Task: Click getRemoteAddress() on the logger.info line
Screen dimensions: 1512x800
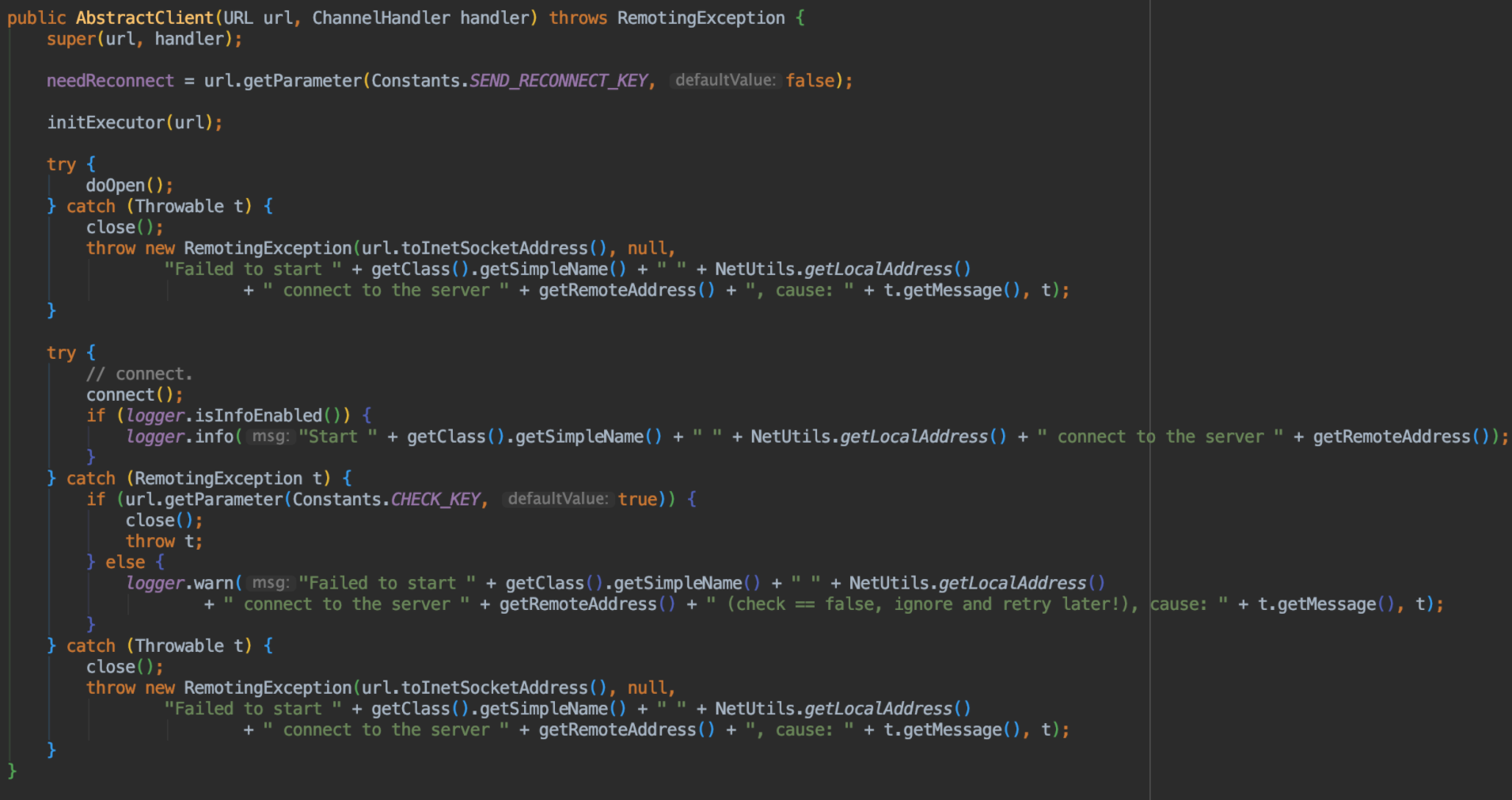Action: coord(1401,437)
